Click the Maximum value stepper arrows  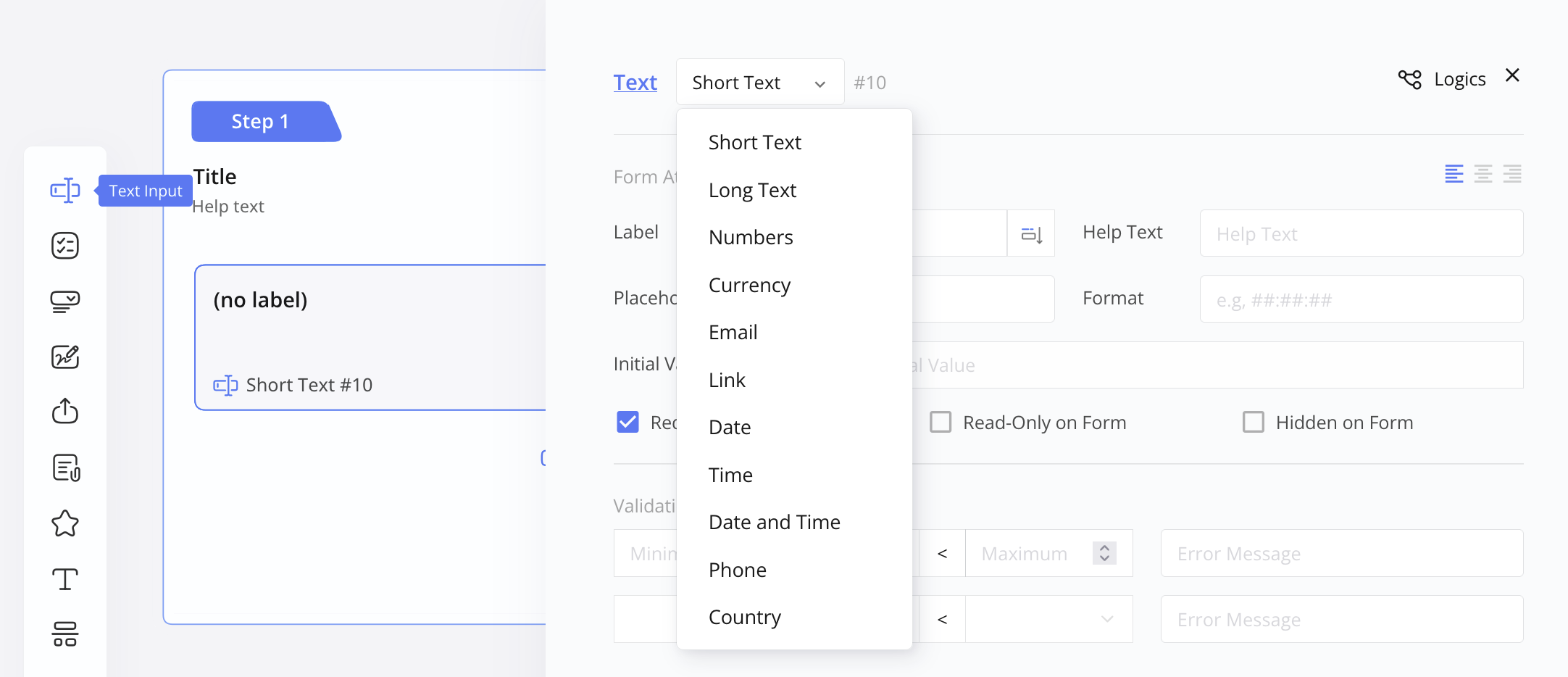click(x=1104, y=553)
